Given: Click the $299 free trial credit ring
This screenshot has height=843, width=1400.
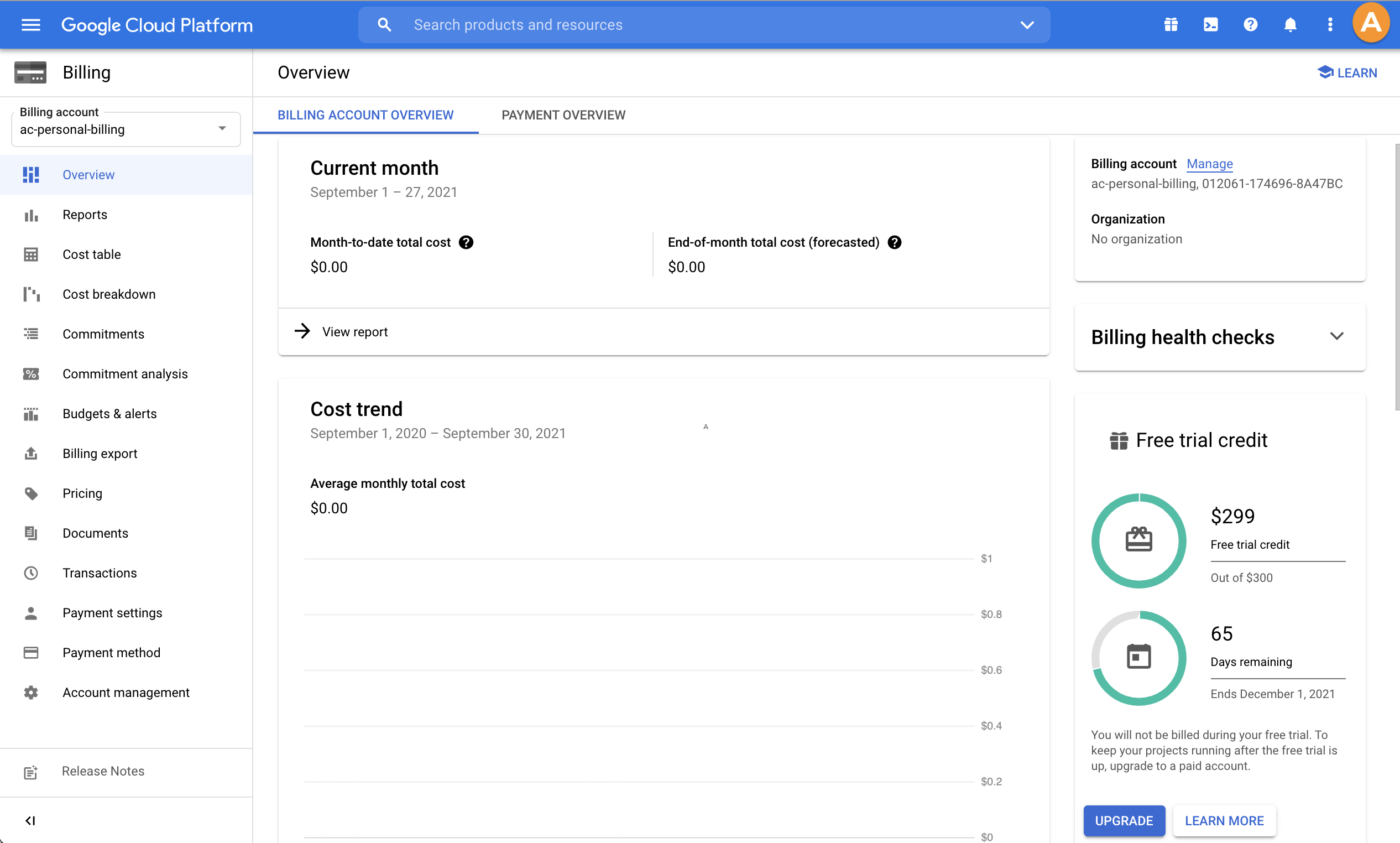Looking at the screenshot, I should [x=1138, y=540].
